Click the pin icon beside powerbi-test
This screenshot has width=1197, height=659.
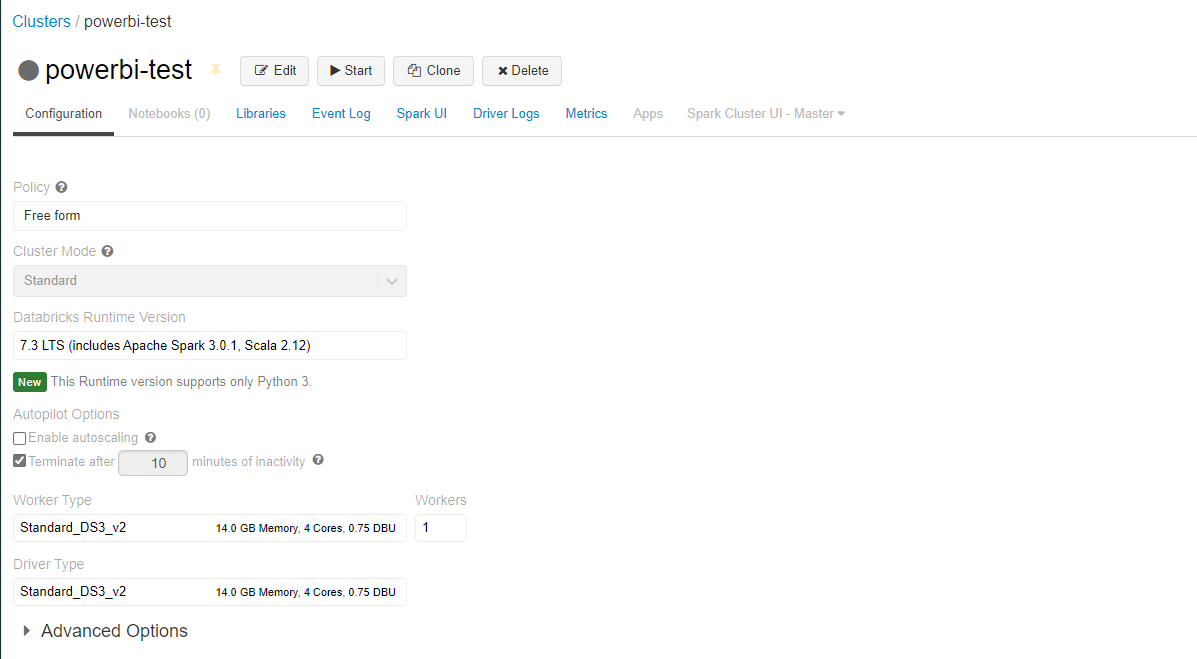tap(216, 70)
